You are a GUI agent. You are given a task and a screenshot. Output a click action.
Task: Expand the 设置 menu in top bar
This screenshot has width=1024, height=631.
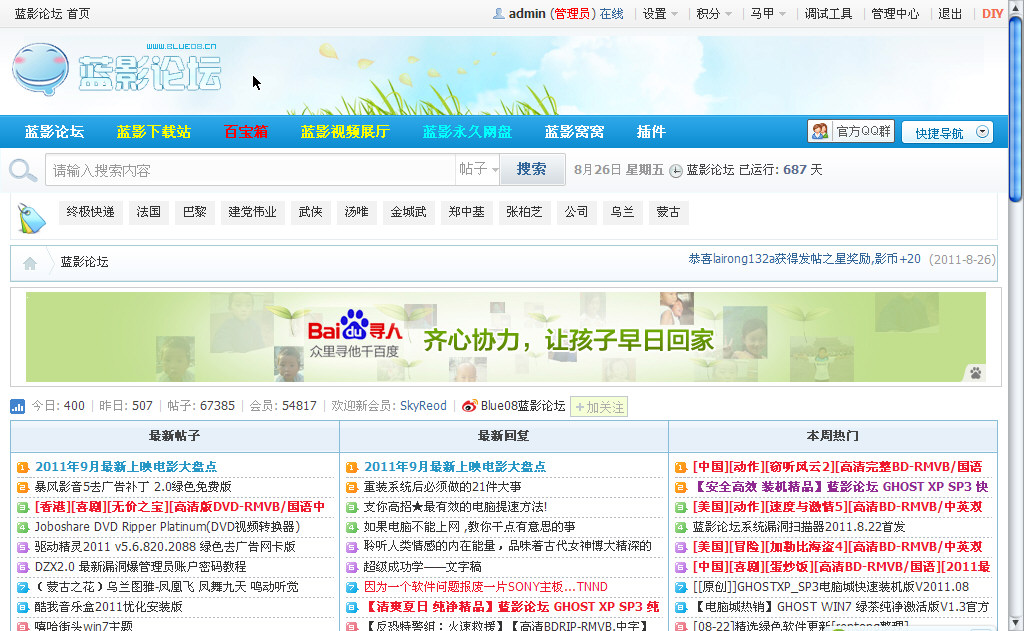(x=660, y=14)
